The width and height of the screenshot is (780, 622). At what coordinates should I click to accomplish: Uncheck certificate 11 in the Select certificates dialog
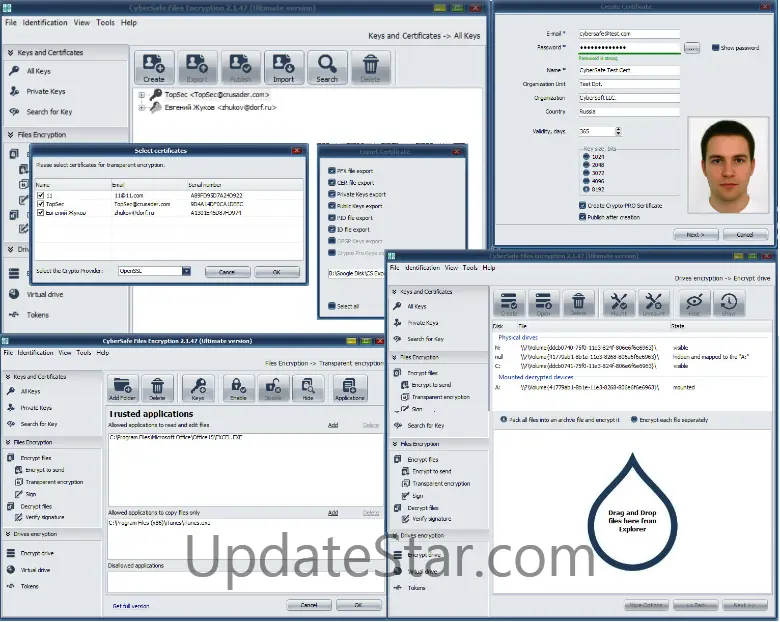coord(41,196)
